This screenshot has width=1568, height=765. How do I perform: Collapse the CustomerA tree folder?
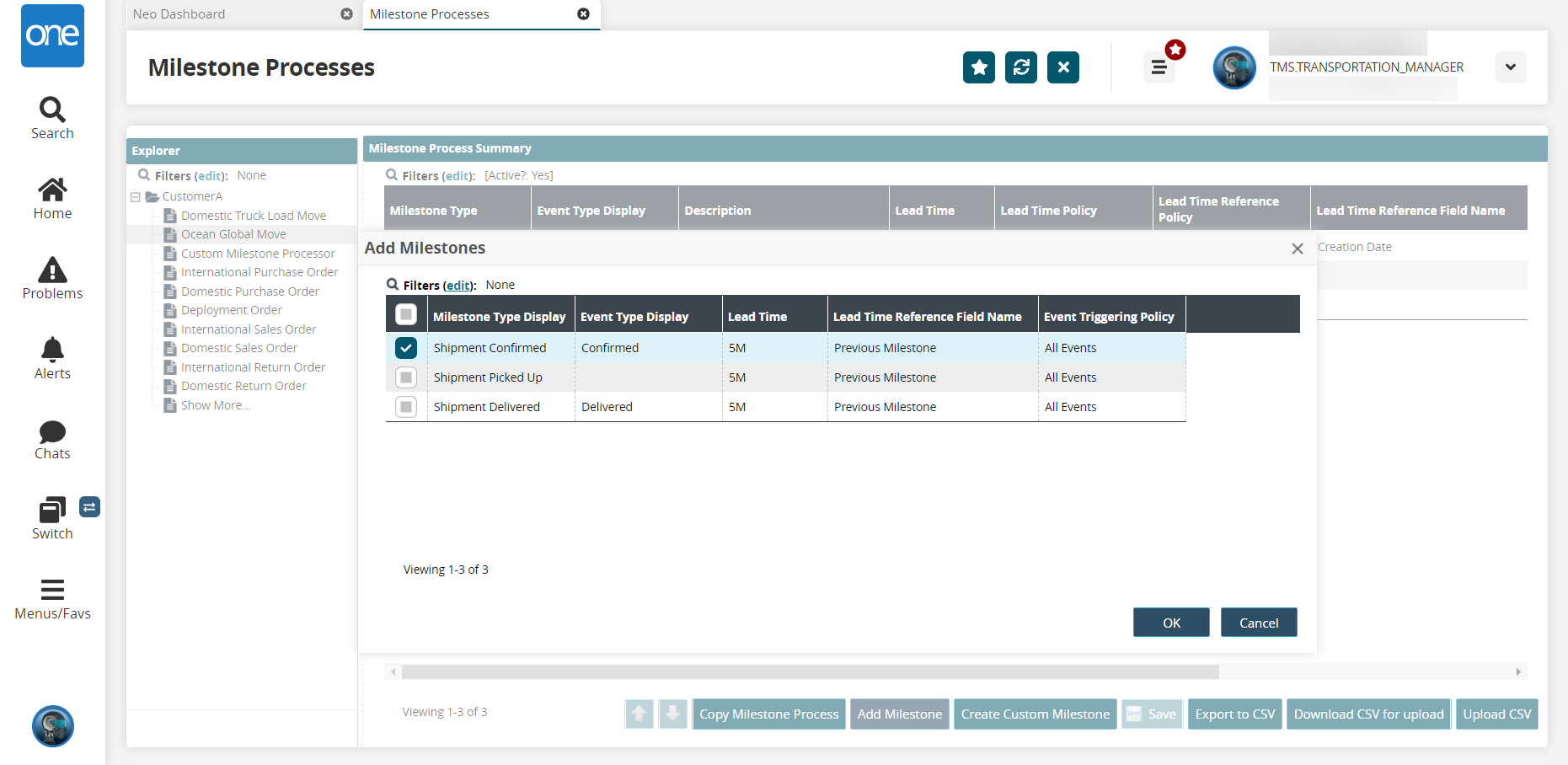(x=135, y=197)
